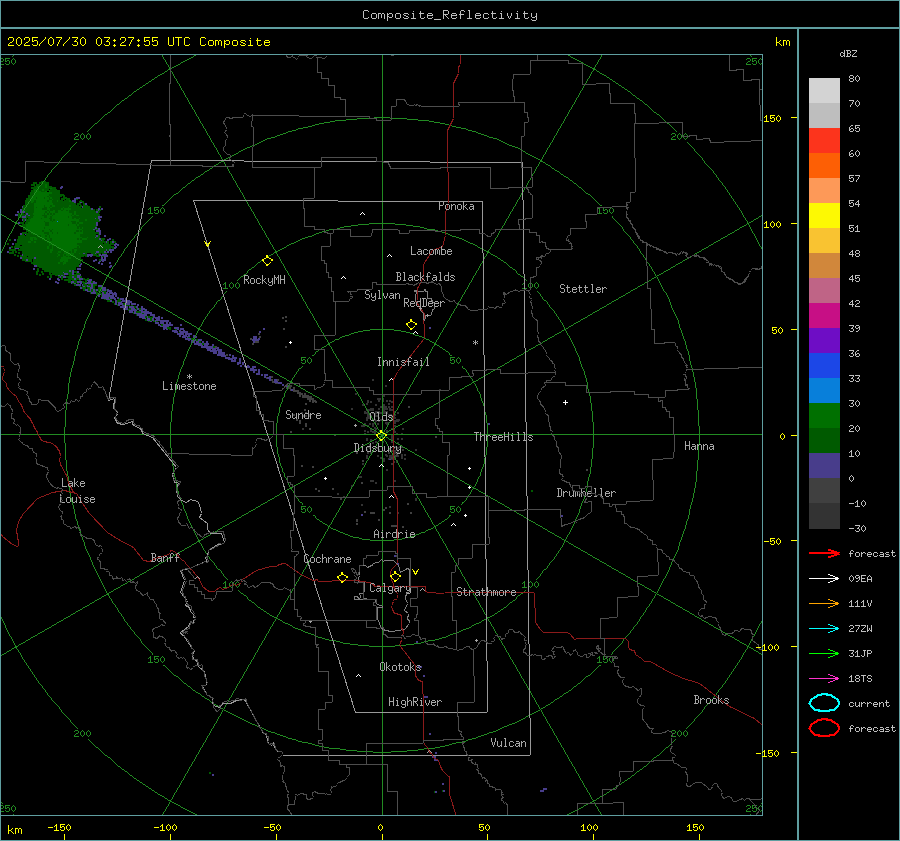Click the Strathmore label

[x=486, y=592]
